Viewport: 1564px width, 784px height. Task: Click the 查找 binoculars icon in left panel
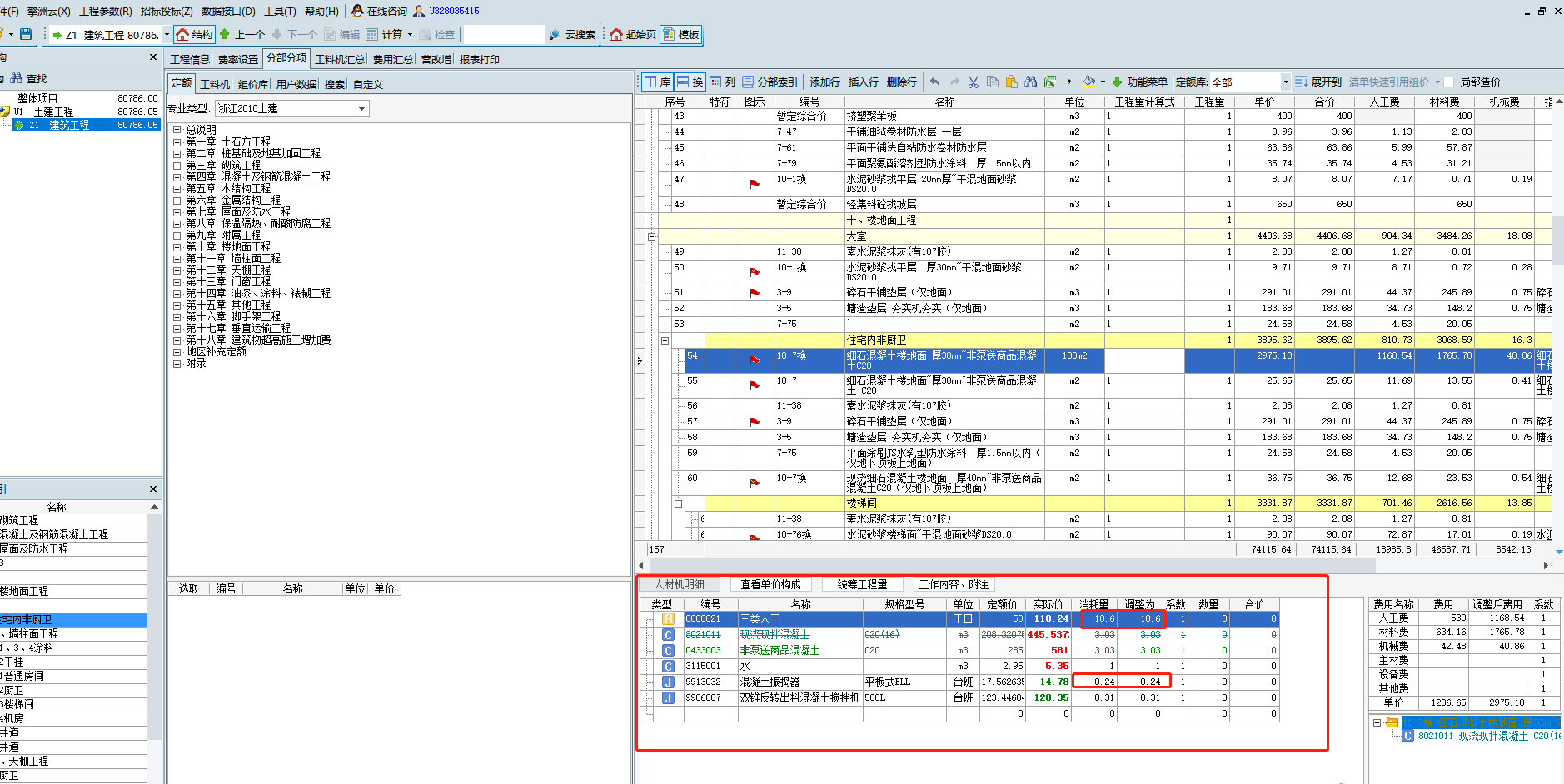[x=17, y=78]
